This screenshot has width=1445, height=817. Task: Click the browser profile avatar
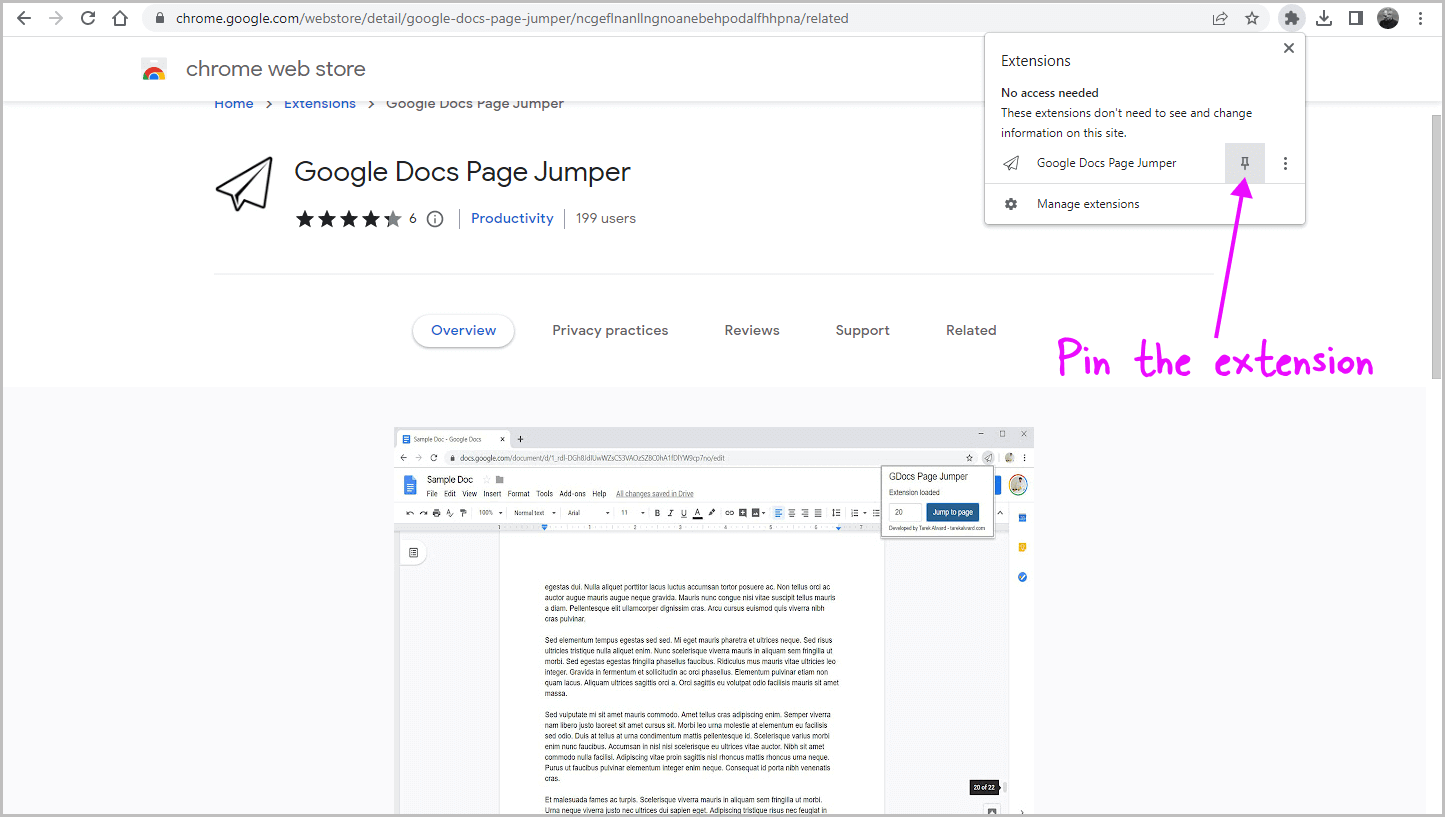[x=1388, y=18]
